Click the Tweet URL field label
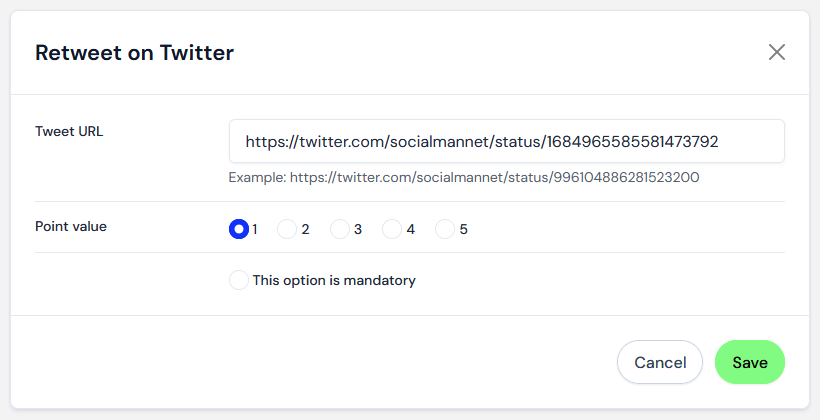 point(69,131)
